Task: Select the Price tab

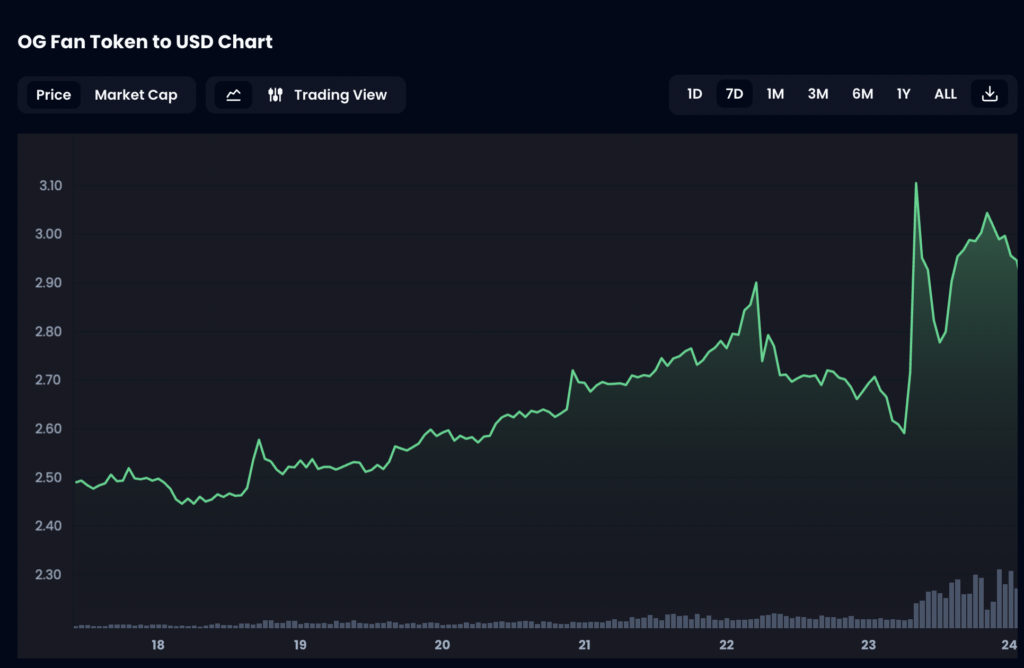Action: pyautogui.click(x=54, y=95)
